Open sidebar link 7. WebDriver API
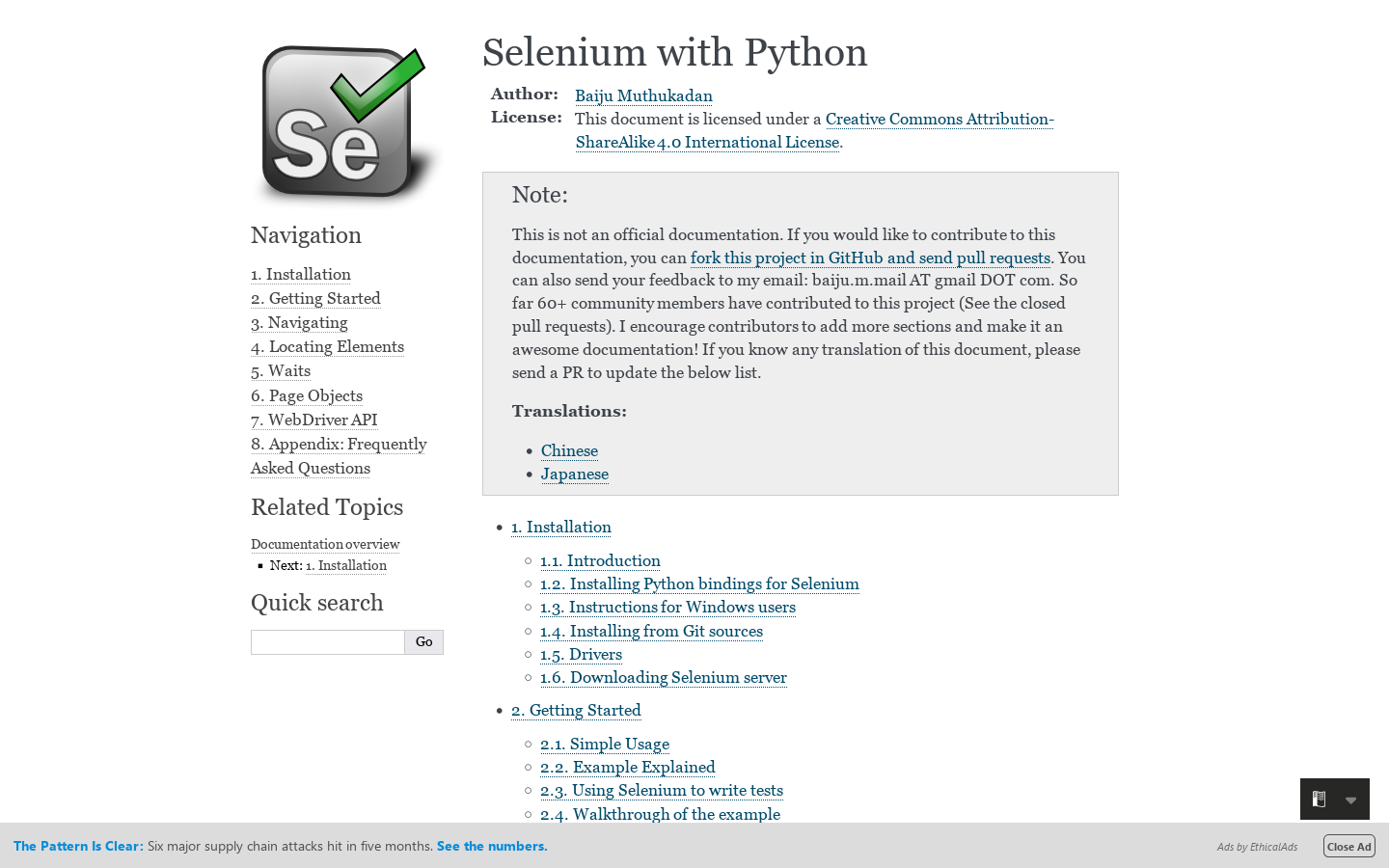Image resolution: width=1389 pixels, height=868 pixels. tap(314, 420)
